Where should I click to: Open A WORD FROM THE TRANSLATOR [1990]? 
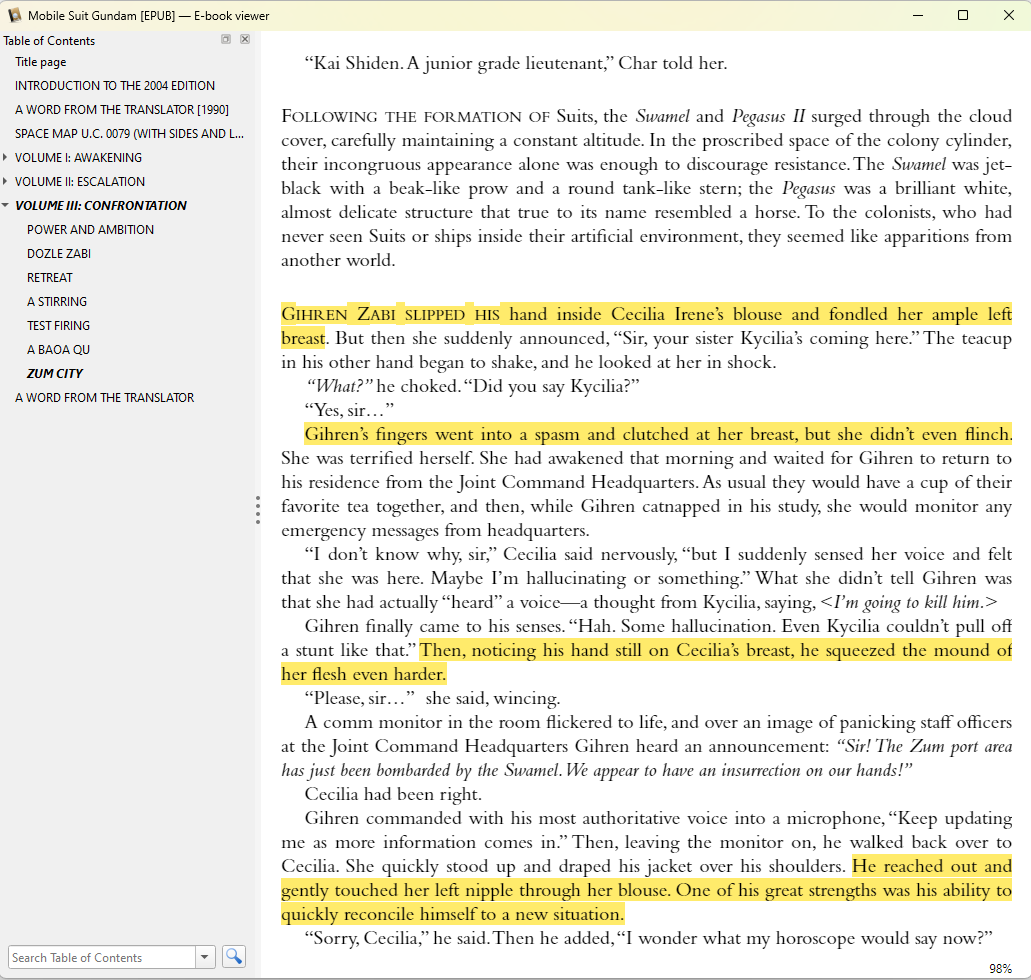[x=122, y=110]
